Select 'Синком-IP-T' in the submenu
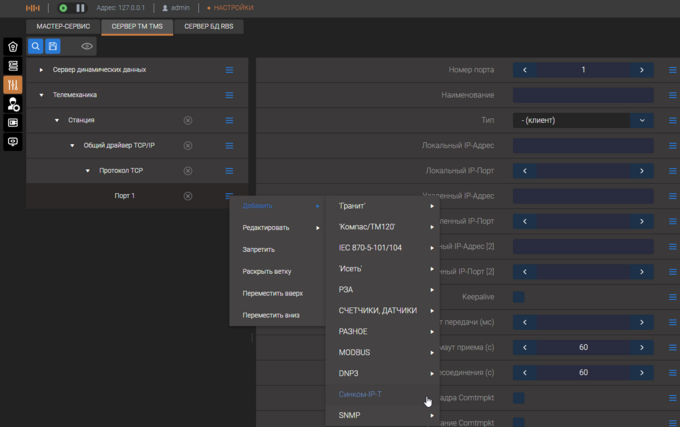 tap(360, 394)
